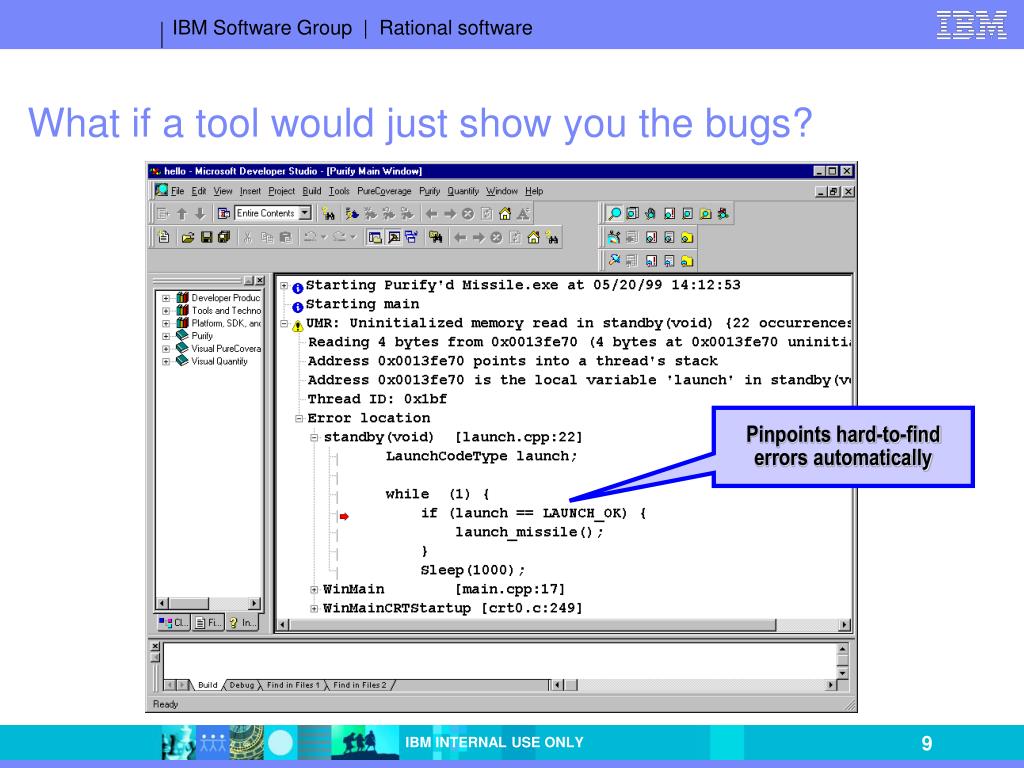Click the Find in Files binoculars icon
Screen dimensions: 1024x768
pos(435,237)
